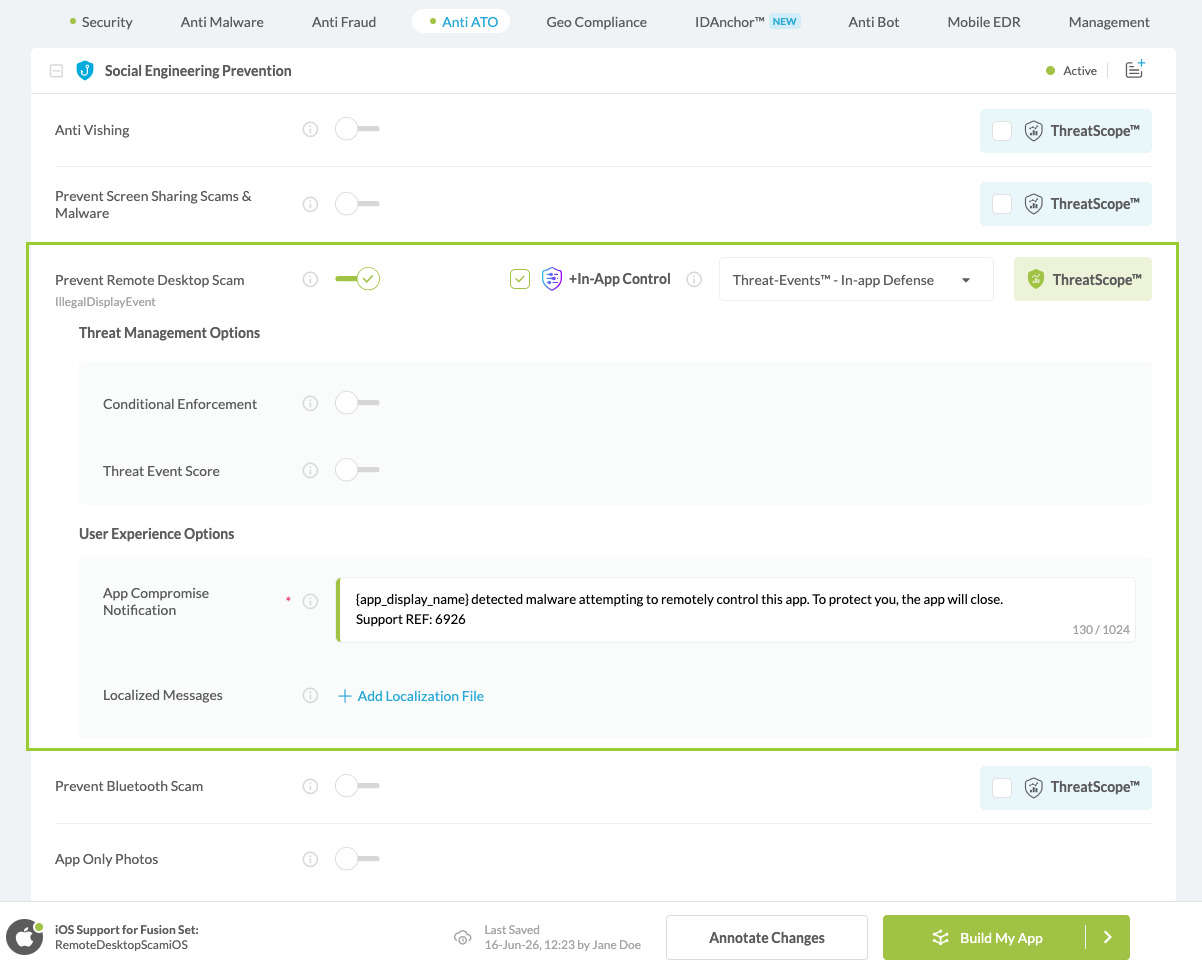Viewport: 1202px width, 968px height.
Task: Uncheck the +In-App Control checkbox
Action: [x=520, y=279]
